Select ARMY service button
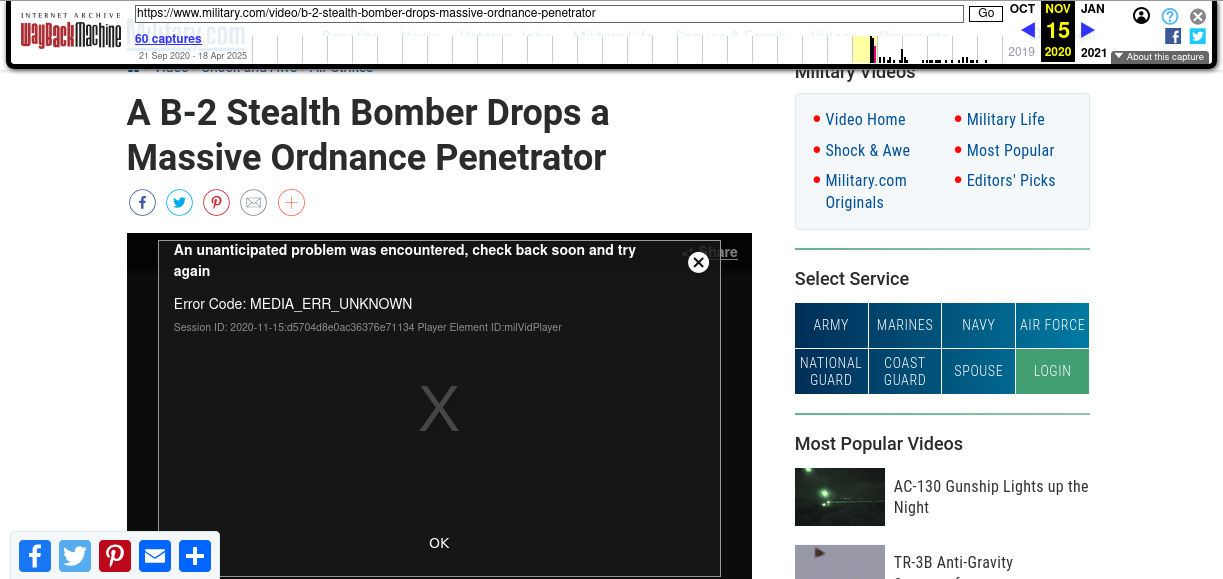Screen dimensions: 1223x579 [831, 325]
